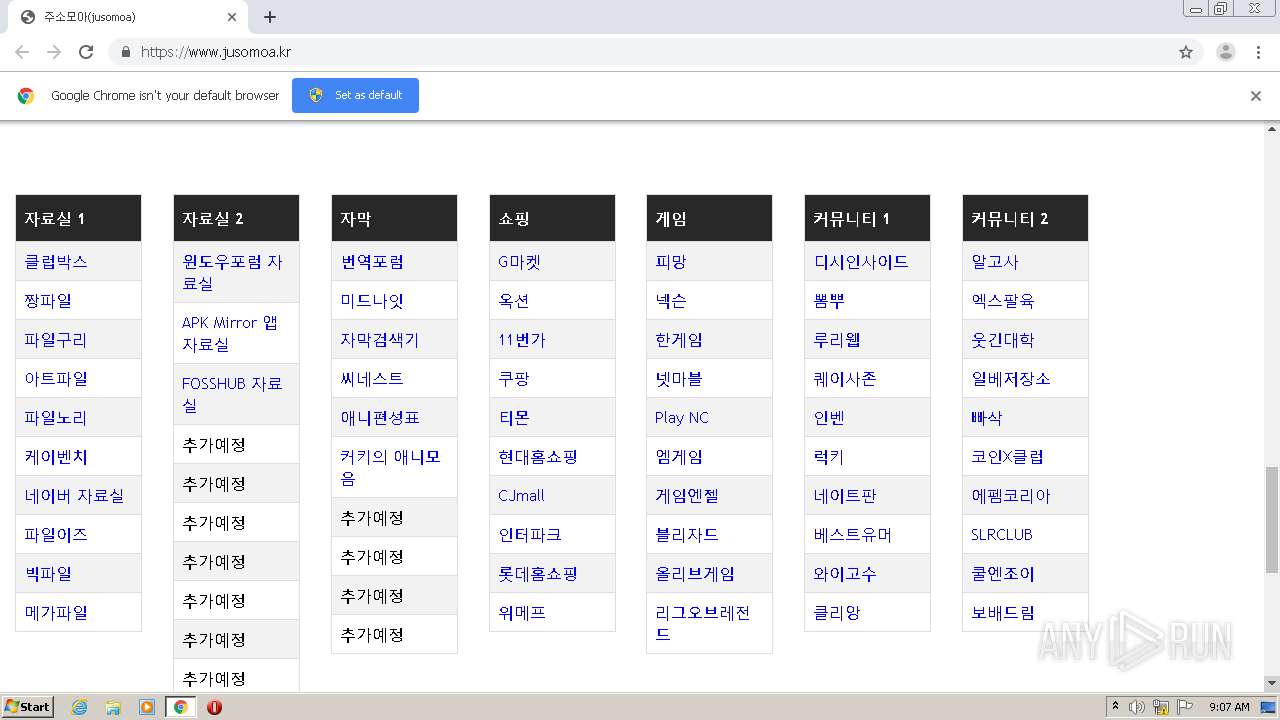Open File Explorer from the taskbar
Image resolution: width=1280 pixels, height=720 pixels.
[x=113, y=707]
